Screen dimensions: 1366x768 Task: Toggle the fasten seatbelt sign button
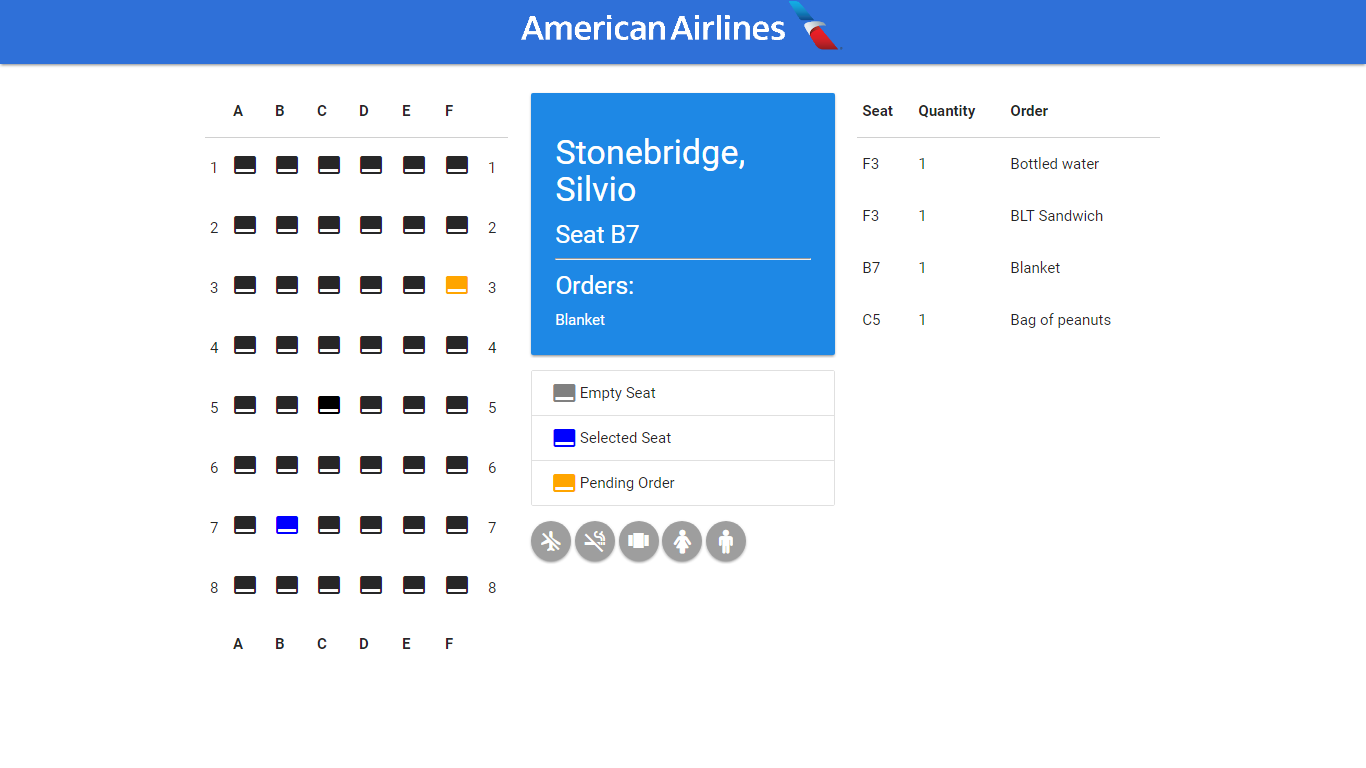(x=638, y=542)
